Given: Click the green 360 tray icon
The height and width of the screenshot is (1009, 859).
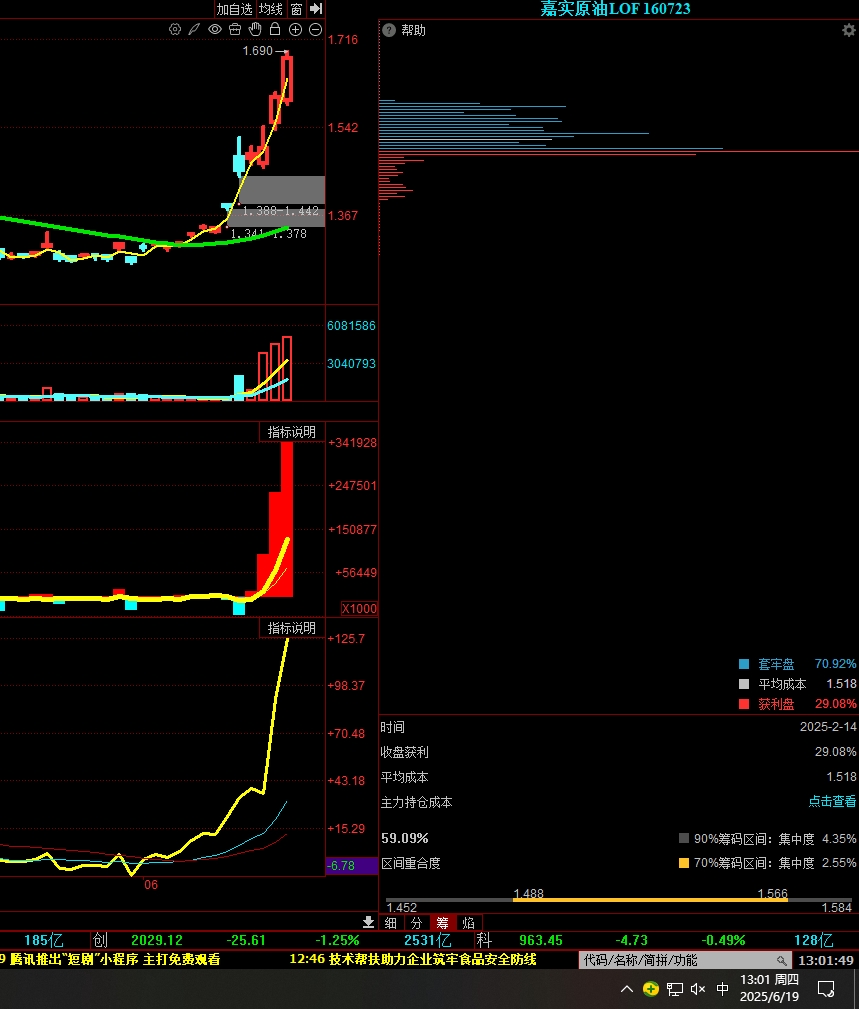Looking at the screenshot, I should click(x=651, y=988).
